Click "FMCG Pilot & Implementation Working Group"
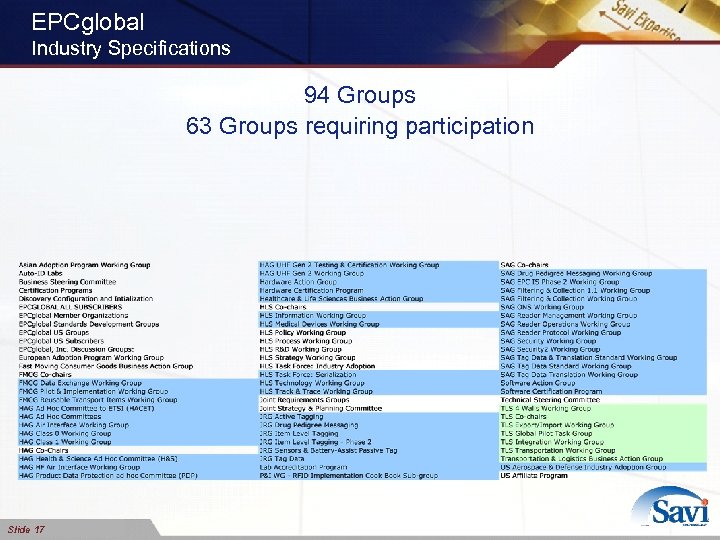720x540 pixels. [93, 391]
